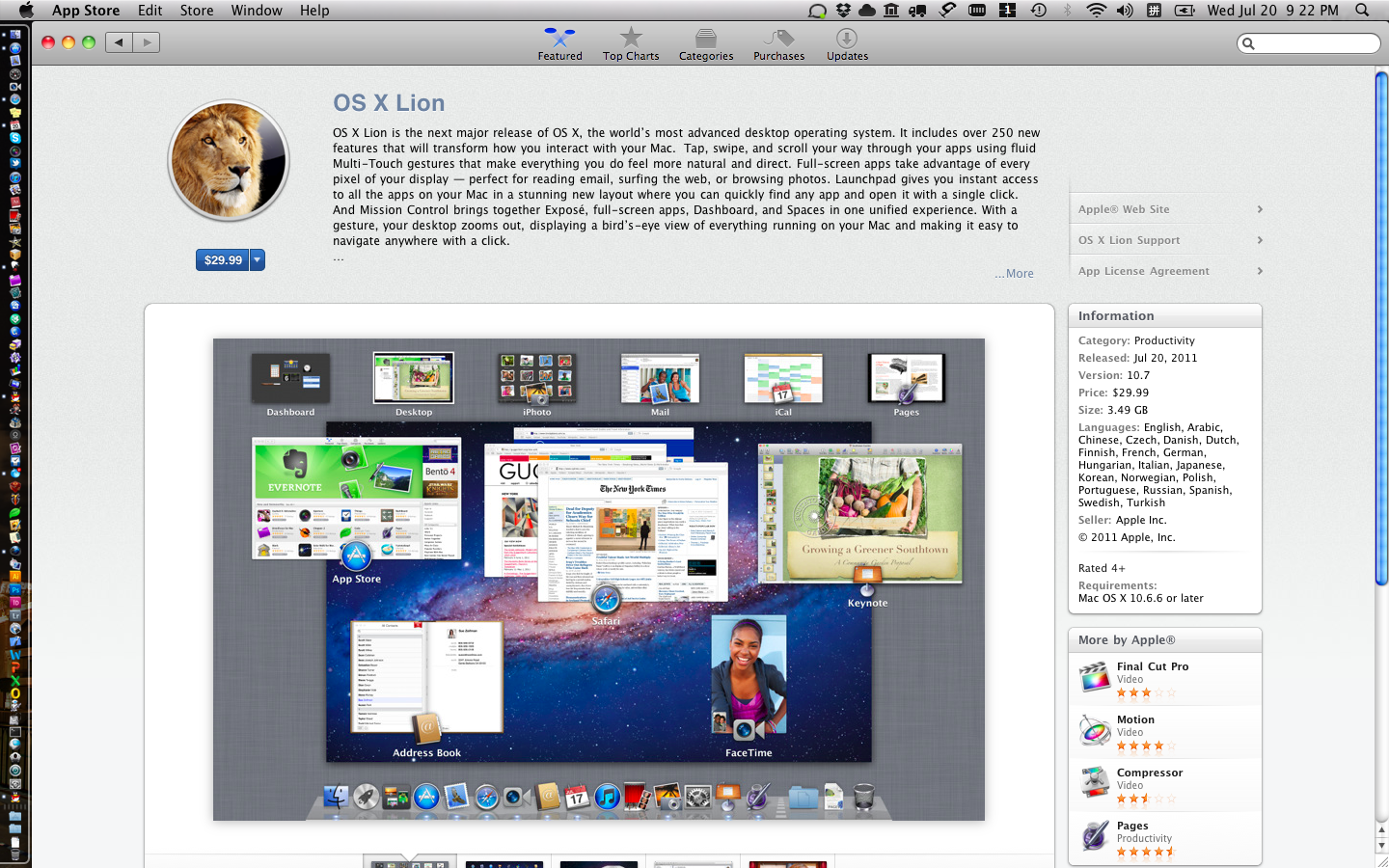1389x868 pixels.
Task: Open Spotlight search in the menu bar
Action: pos(1362,10)
